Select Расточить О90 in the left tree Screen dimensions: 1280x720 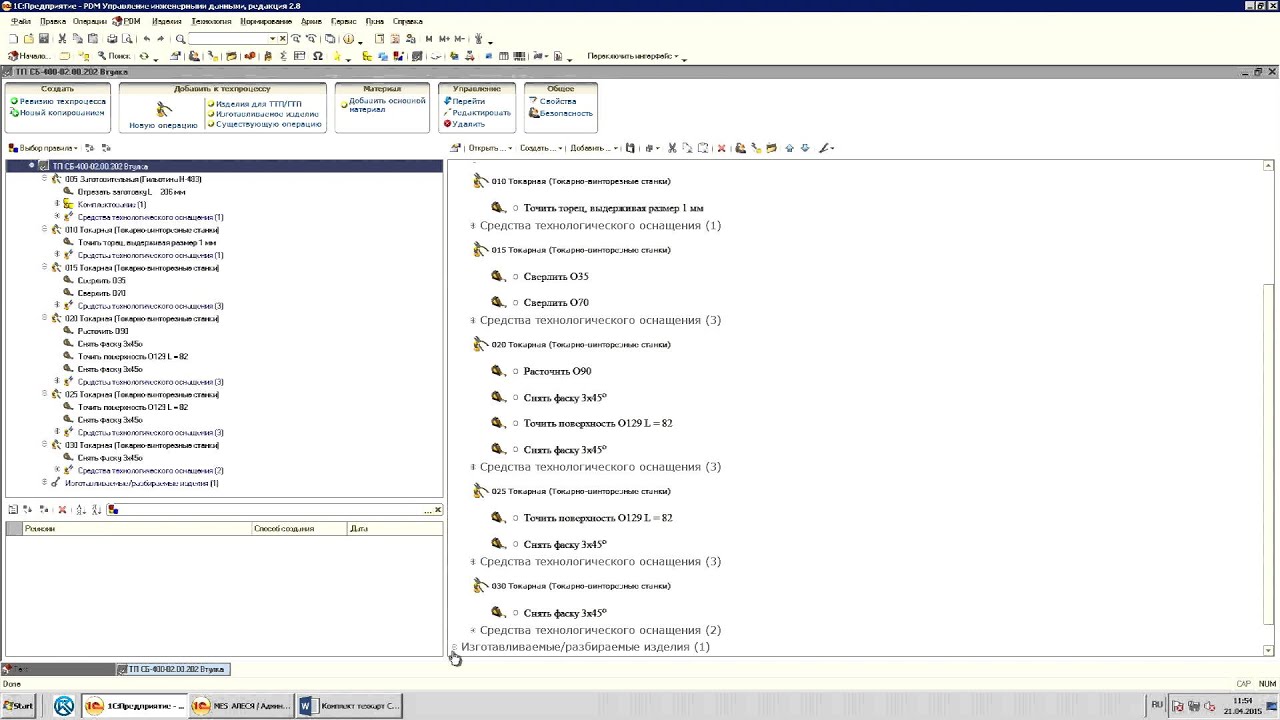pos(103,331)
